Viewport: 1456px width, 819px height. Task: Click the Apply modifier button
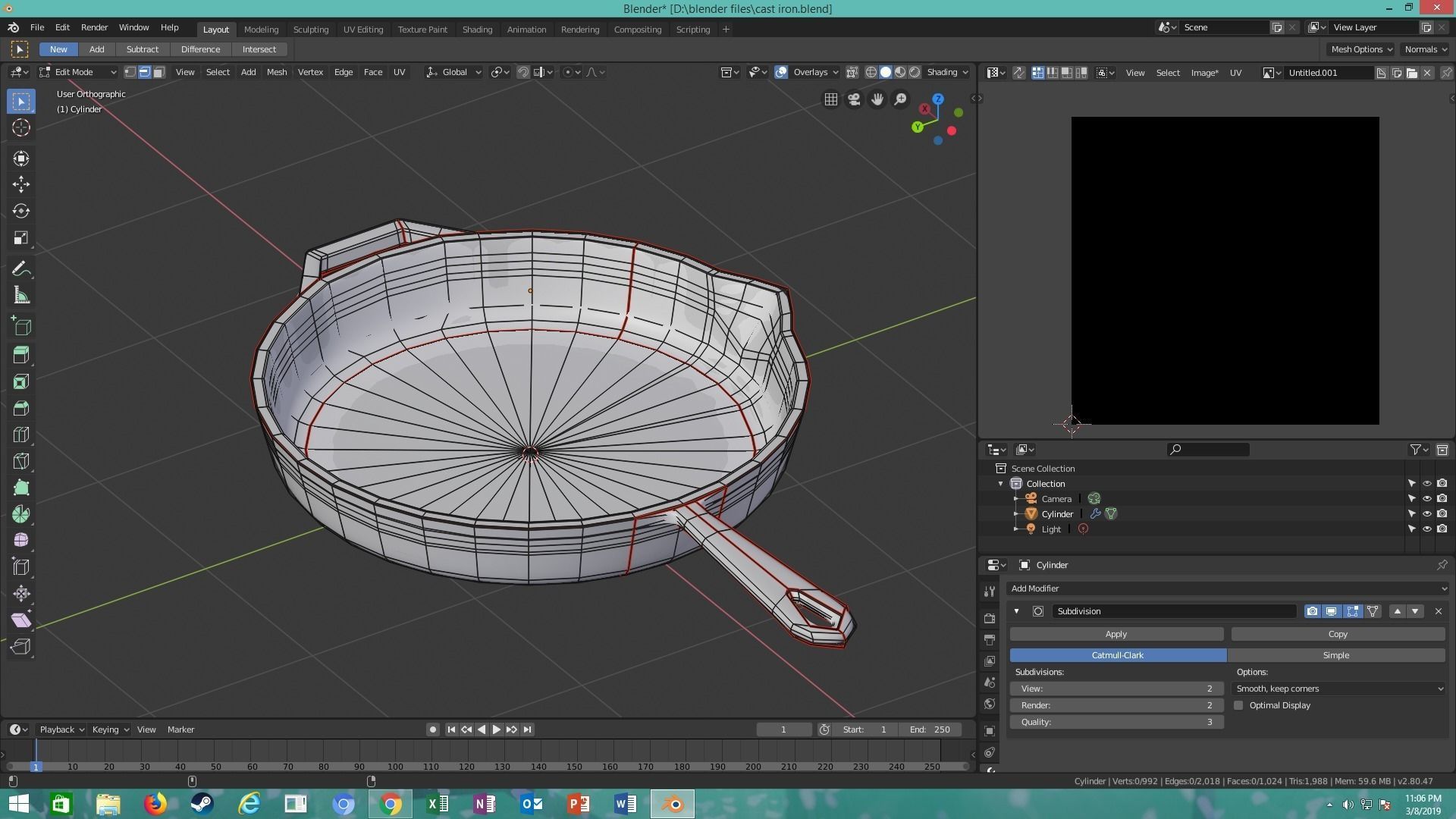(x=1116, y=634)
